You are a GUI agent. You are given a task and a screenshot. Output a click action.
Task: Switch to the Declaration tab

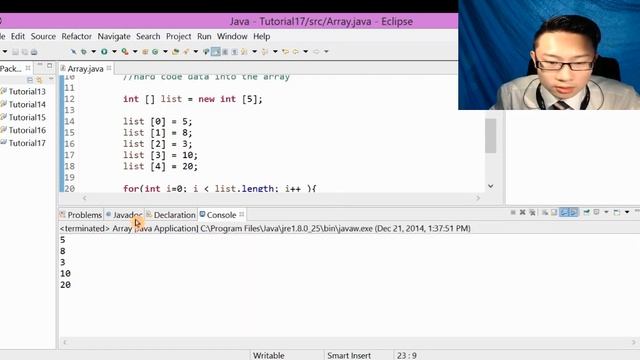point(171,215)
